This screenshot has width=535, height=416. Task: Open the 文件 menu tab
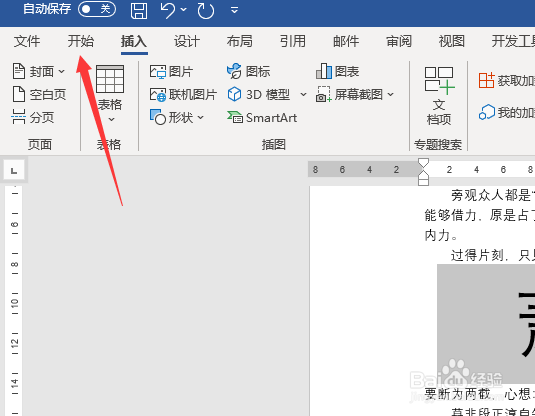27,41
